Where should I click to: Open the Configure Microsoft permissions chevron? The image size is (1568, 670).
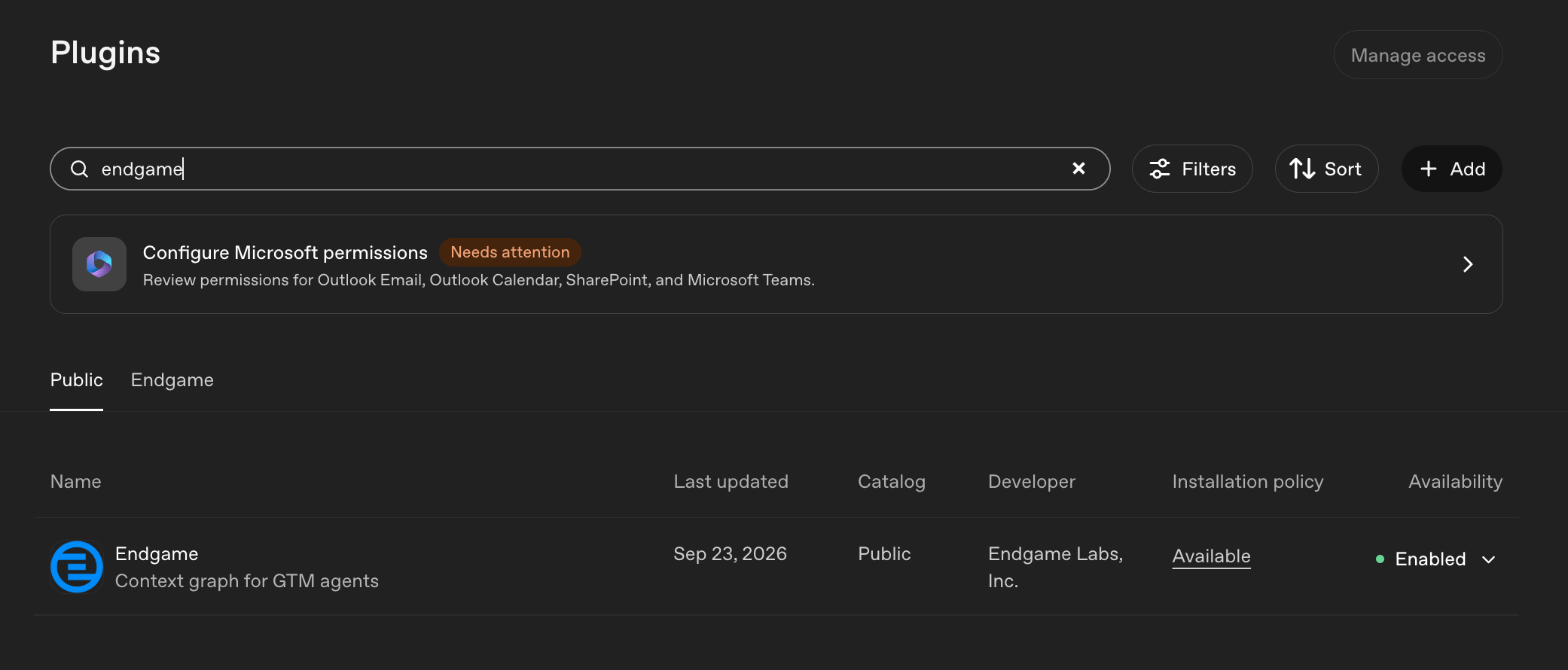pos(1467,264)
